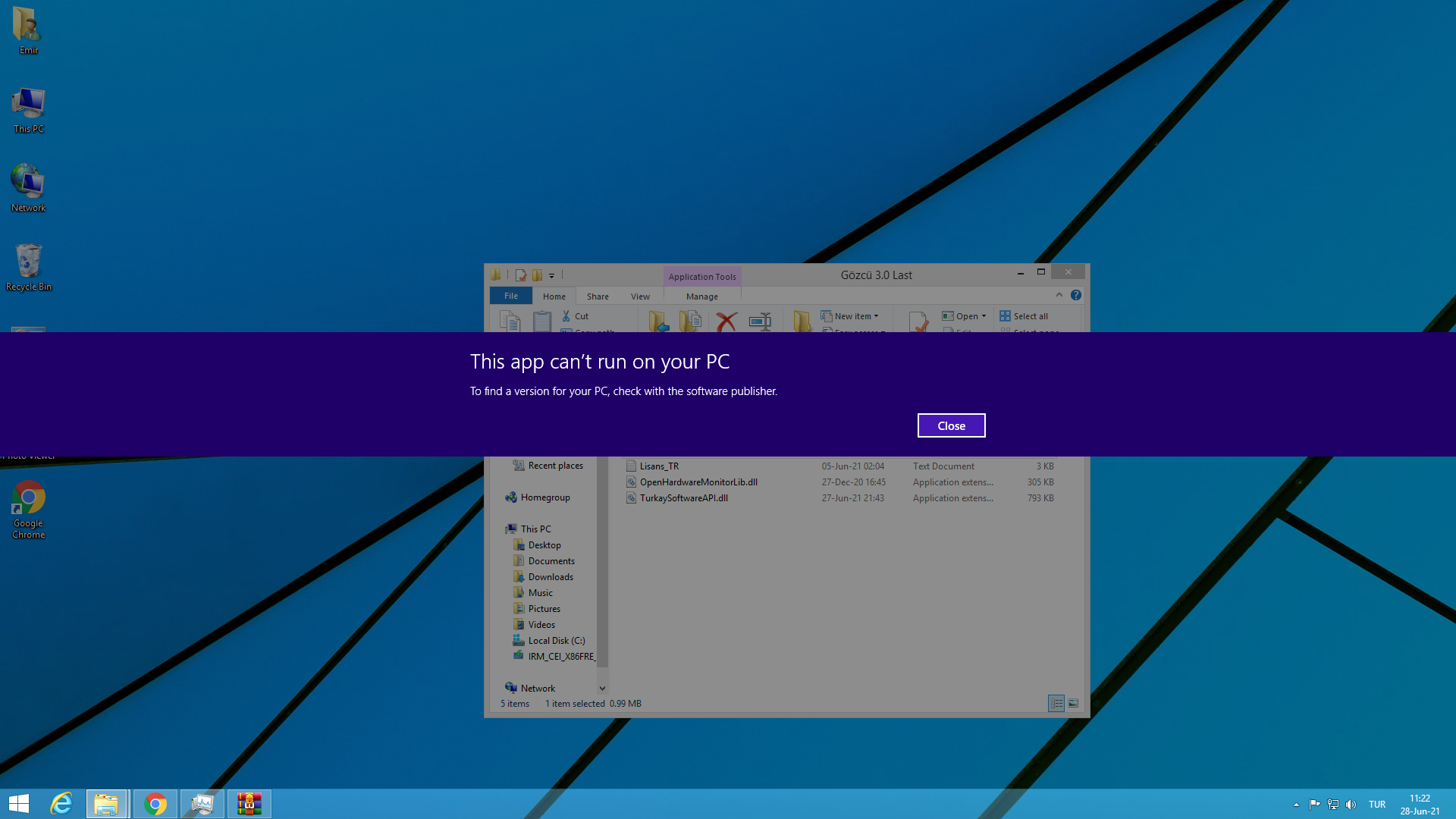Switch to Large icons view toggle
Viewport: 1456px width, 819px height.
point(1073,704)
